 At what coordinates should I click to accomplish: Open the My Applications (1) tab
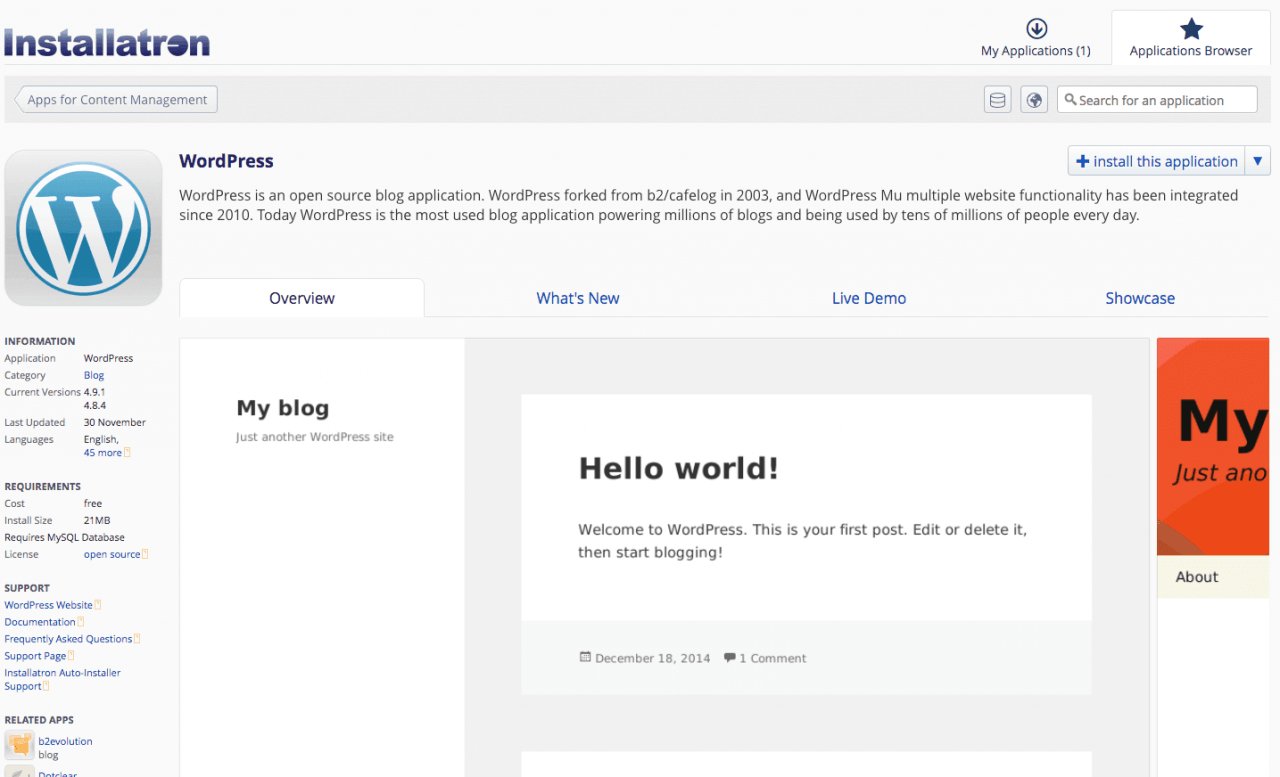[1036, 38]
